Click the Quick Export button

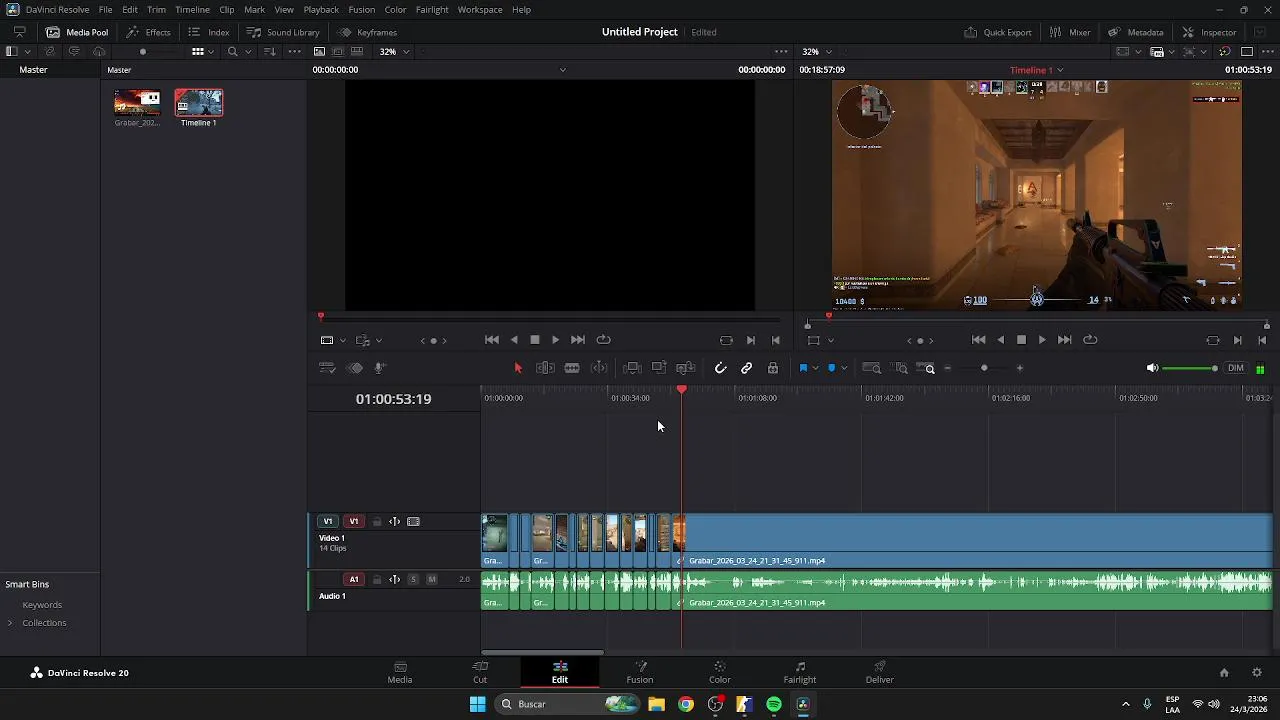pos(997,32)
